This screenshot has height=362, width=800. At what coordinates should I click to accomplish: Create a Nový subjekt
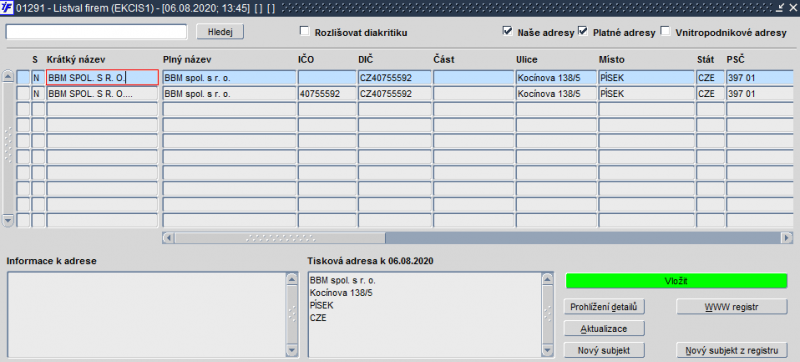point(604,351)
